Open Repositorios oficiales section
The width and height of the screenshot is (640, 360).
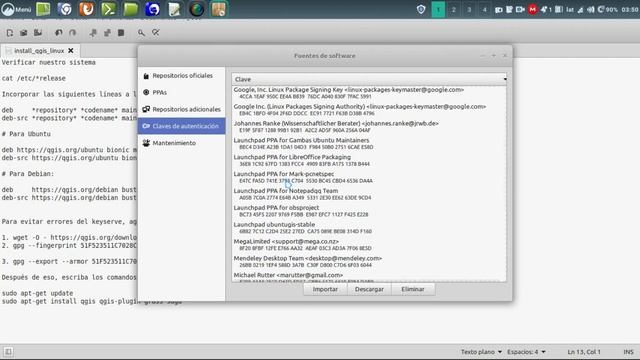pos(182,76)
